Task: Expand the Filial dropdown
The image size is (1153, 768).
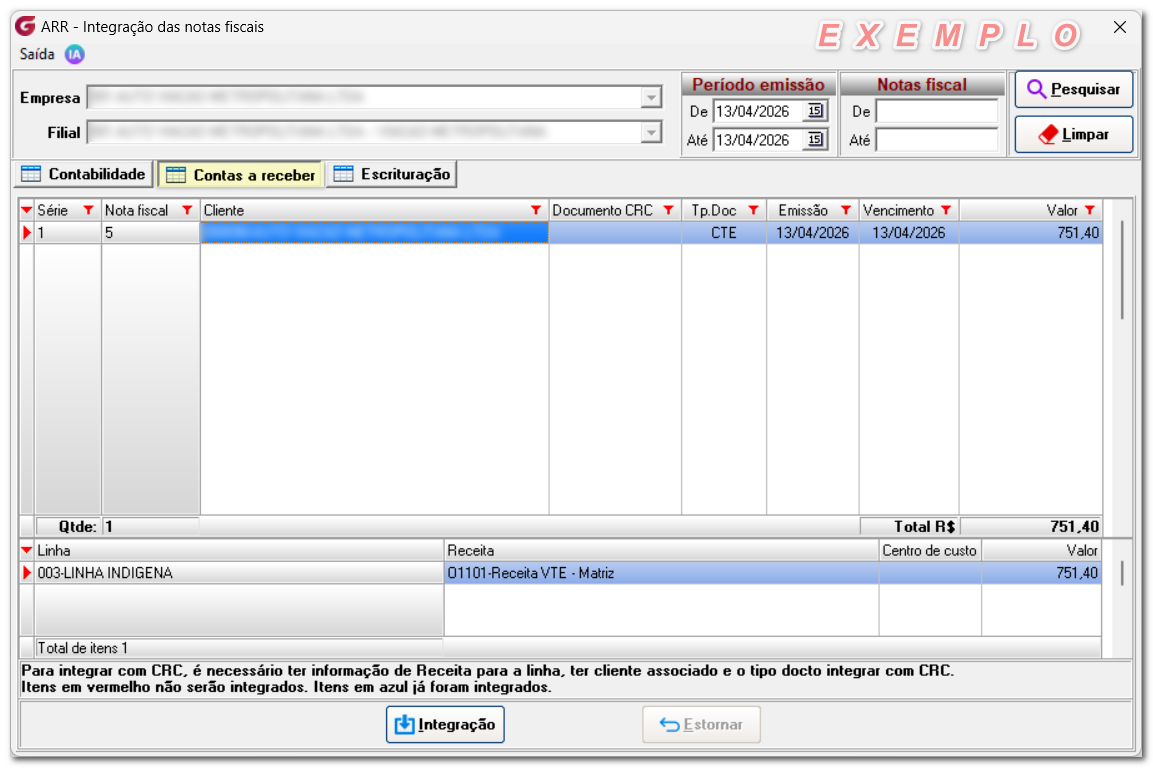Action: [651, 132]
